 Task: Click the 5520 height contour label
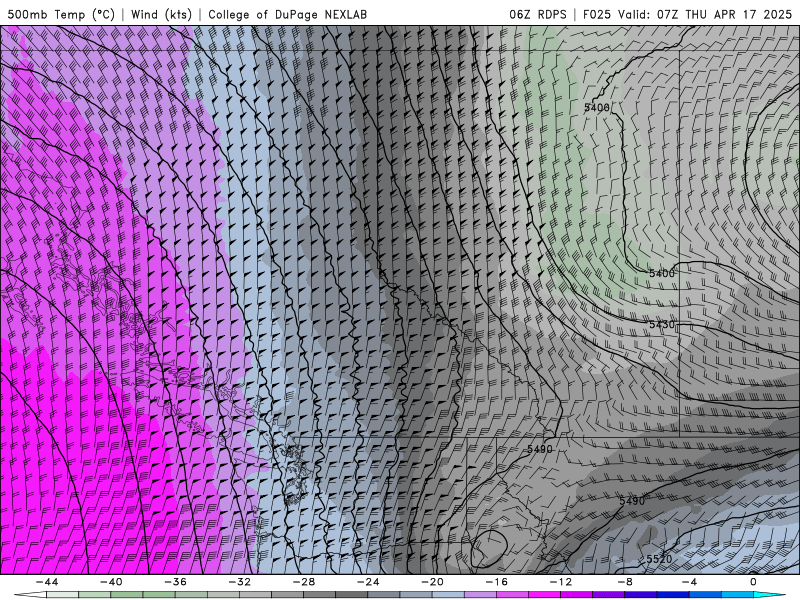(x=659, y=559)
